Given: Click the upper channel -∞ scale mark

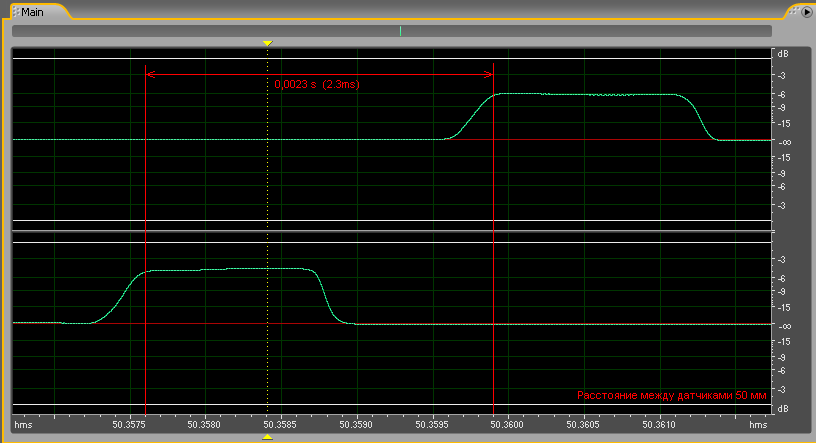Looking at the screenshot, I should (x=785, y=142).
